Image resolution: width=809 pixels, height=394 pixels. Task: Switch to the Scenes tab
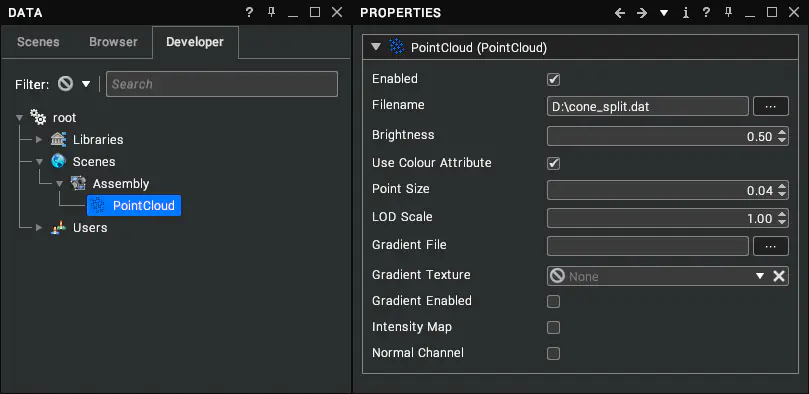(38, 42)
